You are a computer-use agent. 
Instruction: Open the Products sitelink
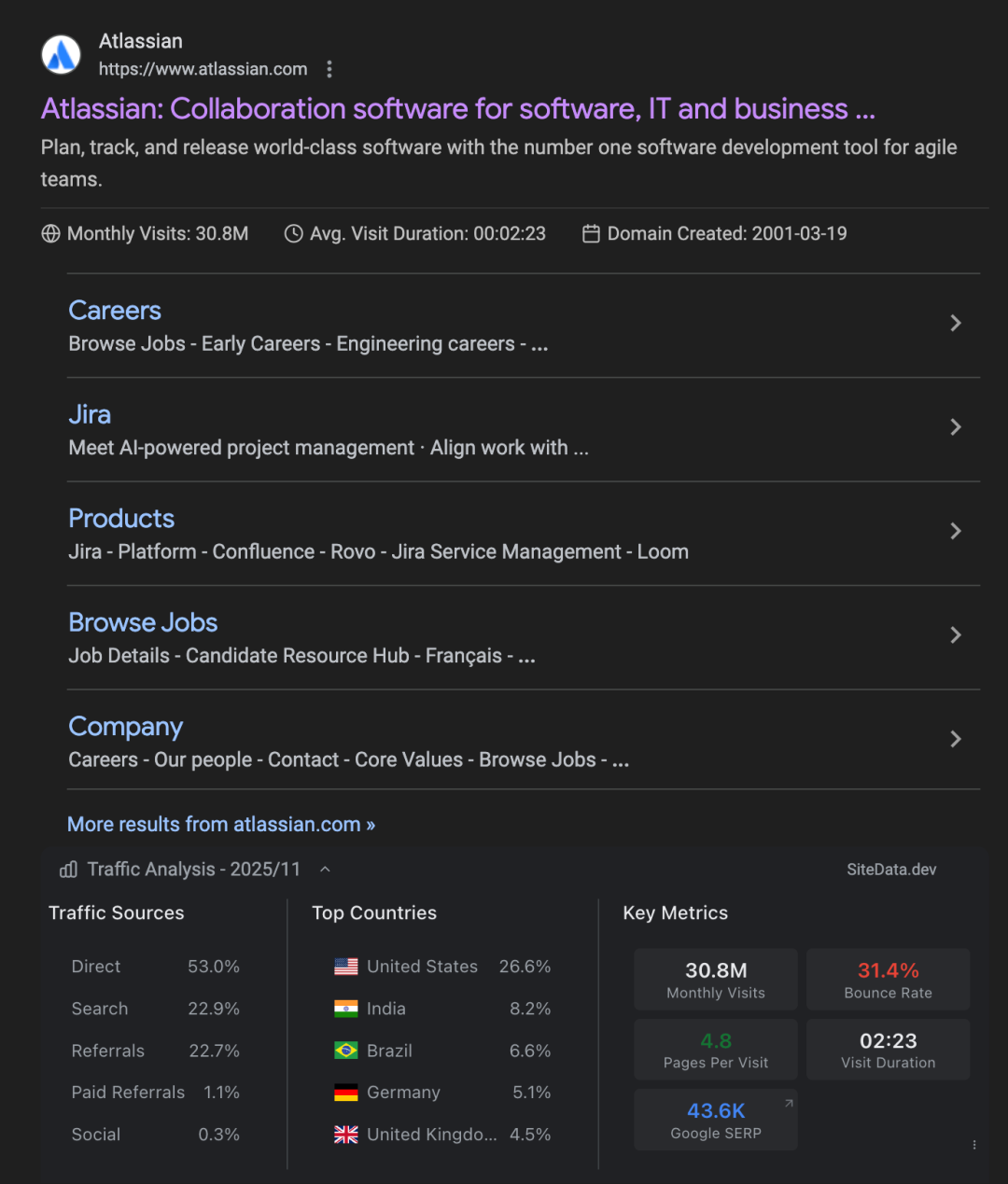pyautogui.click(x=121, y=519)
